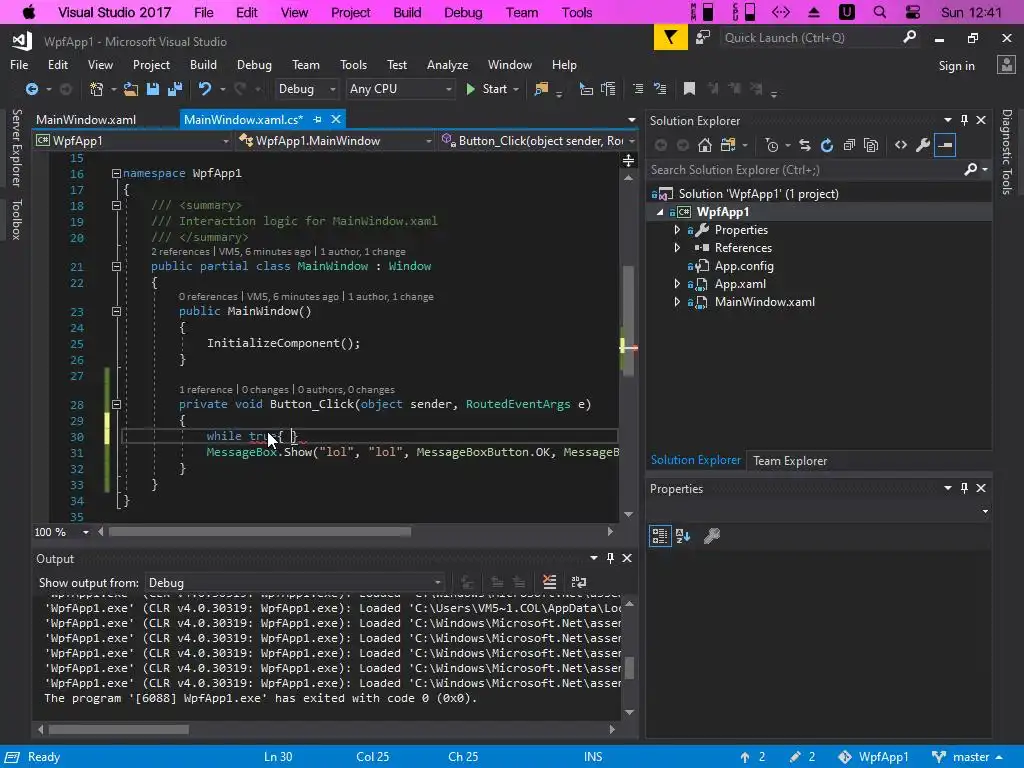
Task: Click the Show All Files icon
Action: (x=871, y=145)
